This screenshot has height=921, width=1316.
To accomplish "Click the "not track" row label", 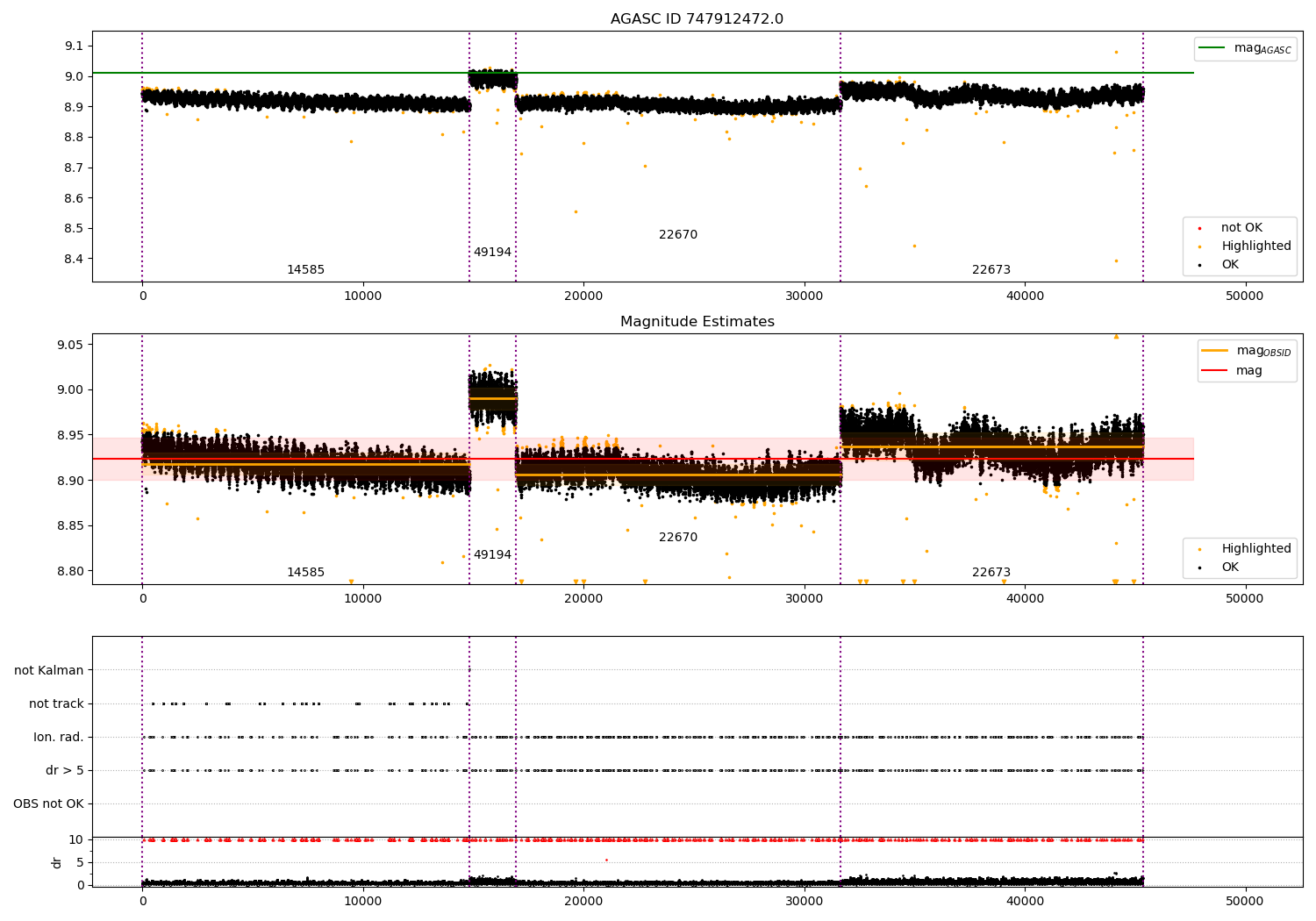I will [56, 704].
